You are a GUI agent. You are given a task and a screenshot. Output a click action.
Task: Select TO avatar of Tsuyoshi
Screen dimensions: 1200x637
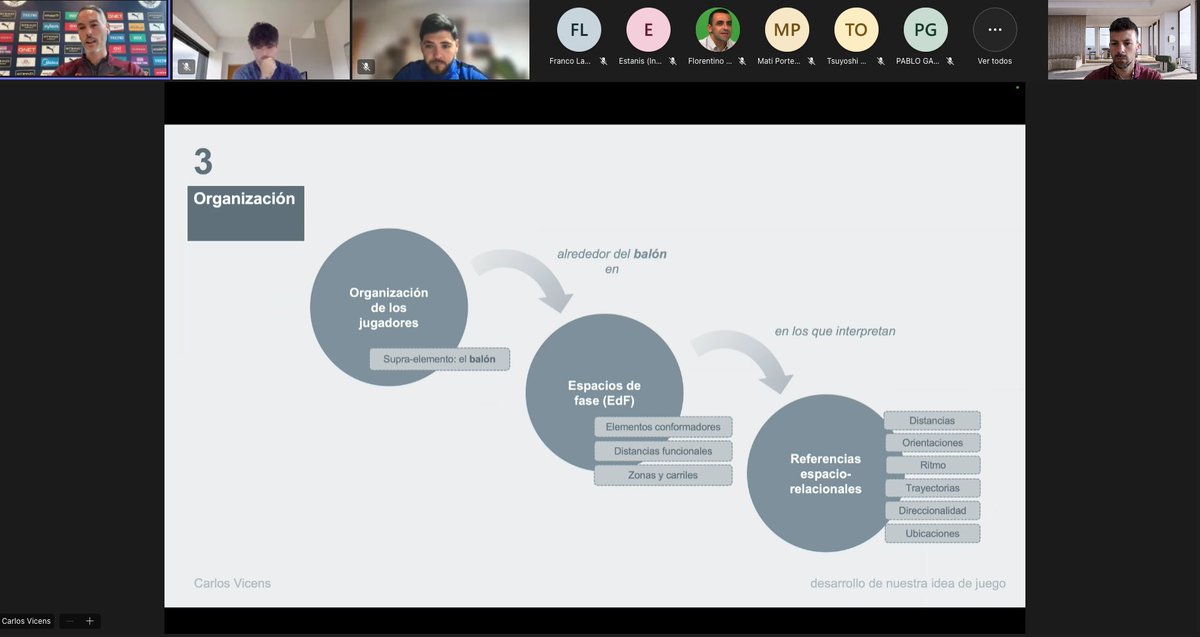click(856, 29)
